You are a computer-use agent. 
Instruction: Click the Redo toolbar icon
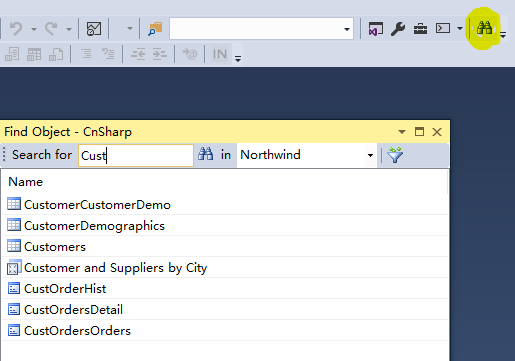pos(51,29)
